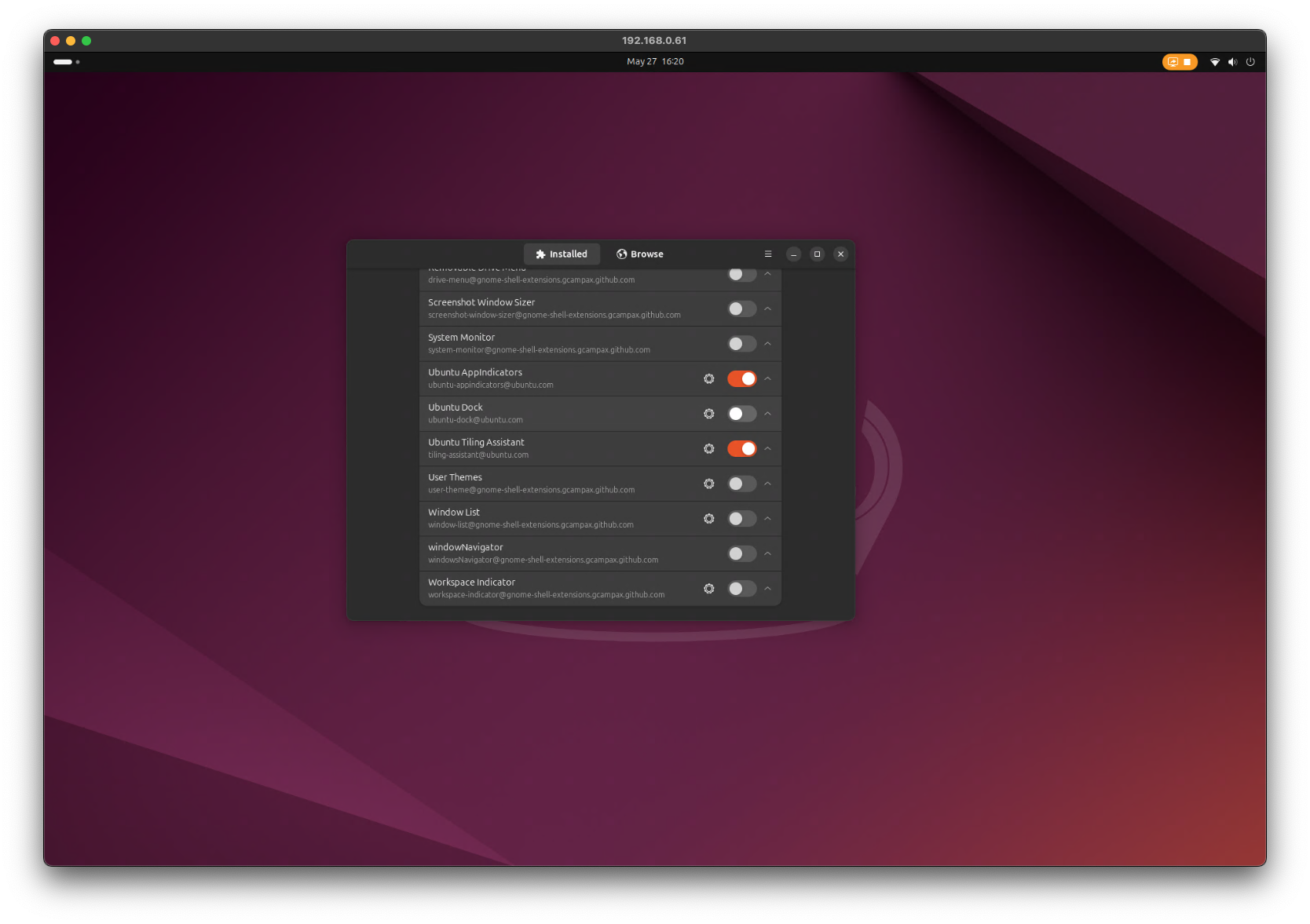Click the Ubuntu AppIndicators title
The image size is (1310, 924).
475,373
